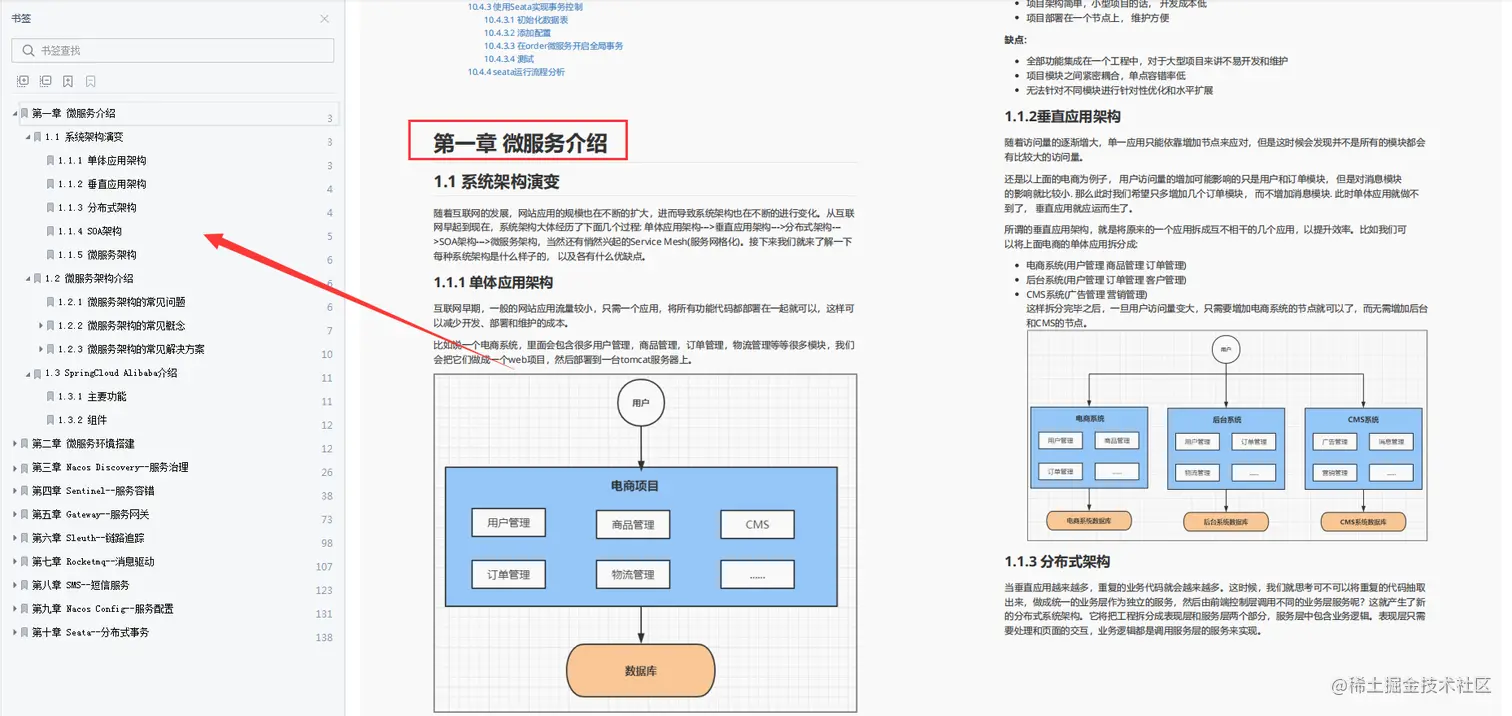The width and height of the screenshot is (1512, 716).
Task: Click the expand-all bookmarks icon
Action: 22,81
